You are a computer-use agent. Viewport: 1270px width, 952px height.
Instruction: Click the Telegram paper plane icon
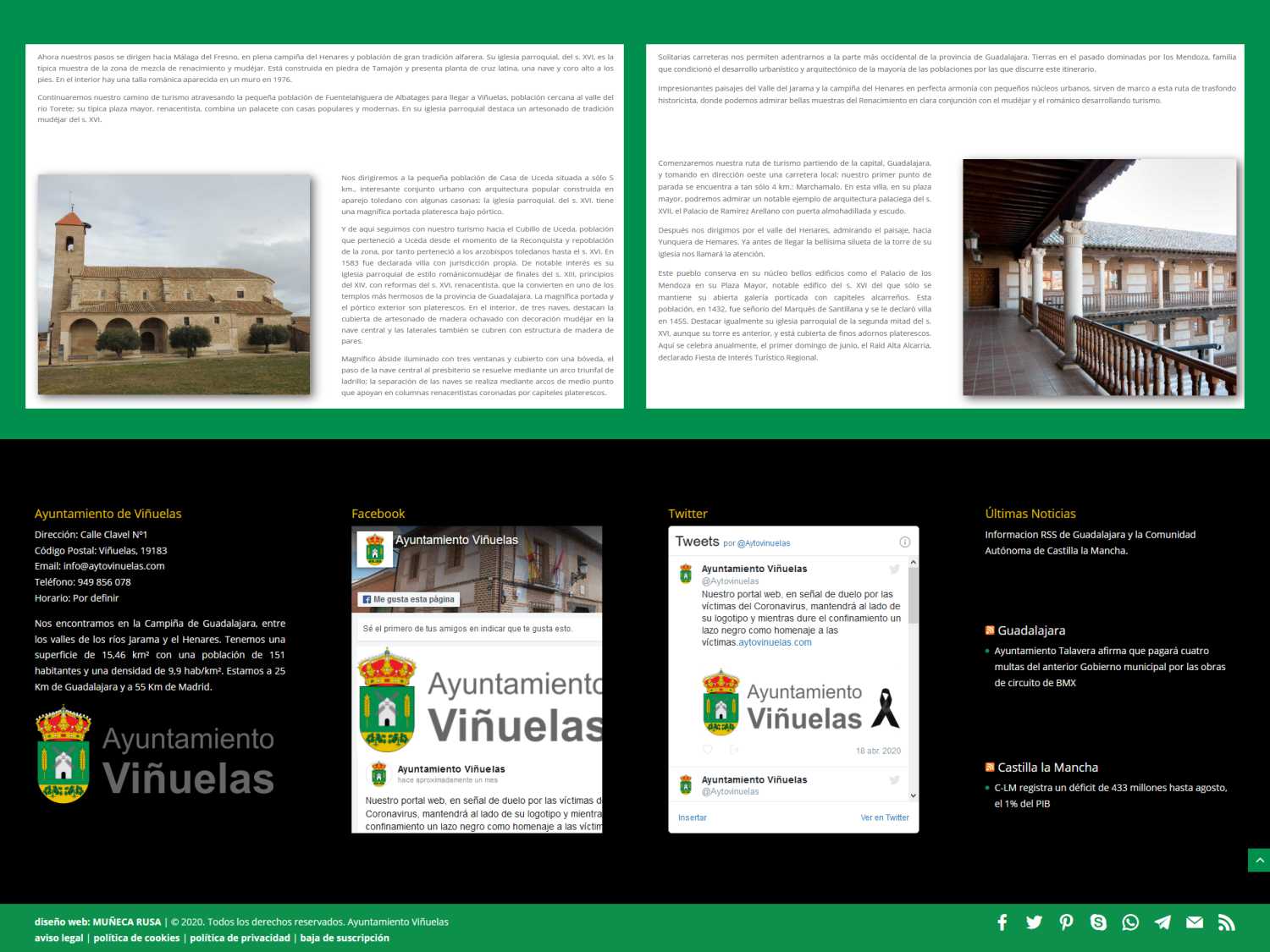pos(1162,922)
